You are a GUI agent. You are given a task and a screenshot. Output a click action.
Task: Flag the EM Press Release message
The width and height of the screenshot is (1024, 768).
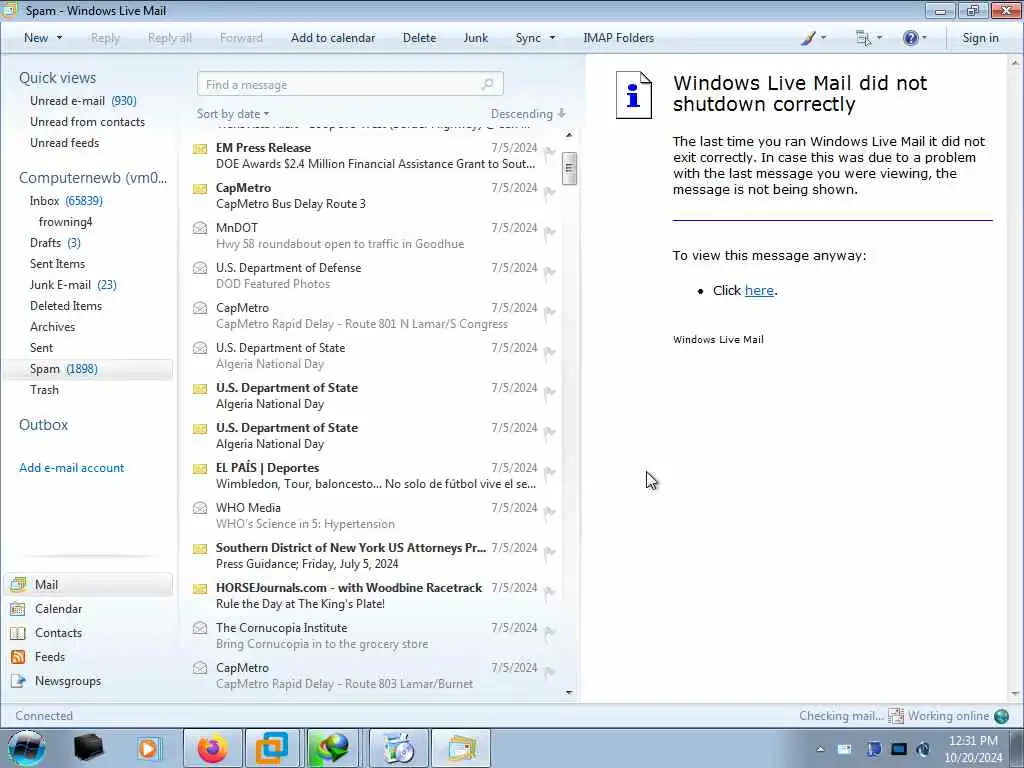(x=550, y=152)
